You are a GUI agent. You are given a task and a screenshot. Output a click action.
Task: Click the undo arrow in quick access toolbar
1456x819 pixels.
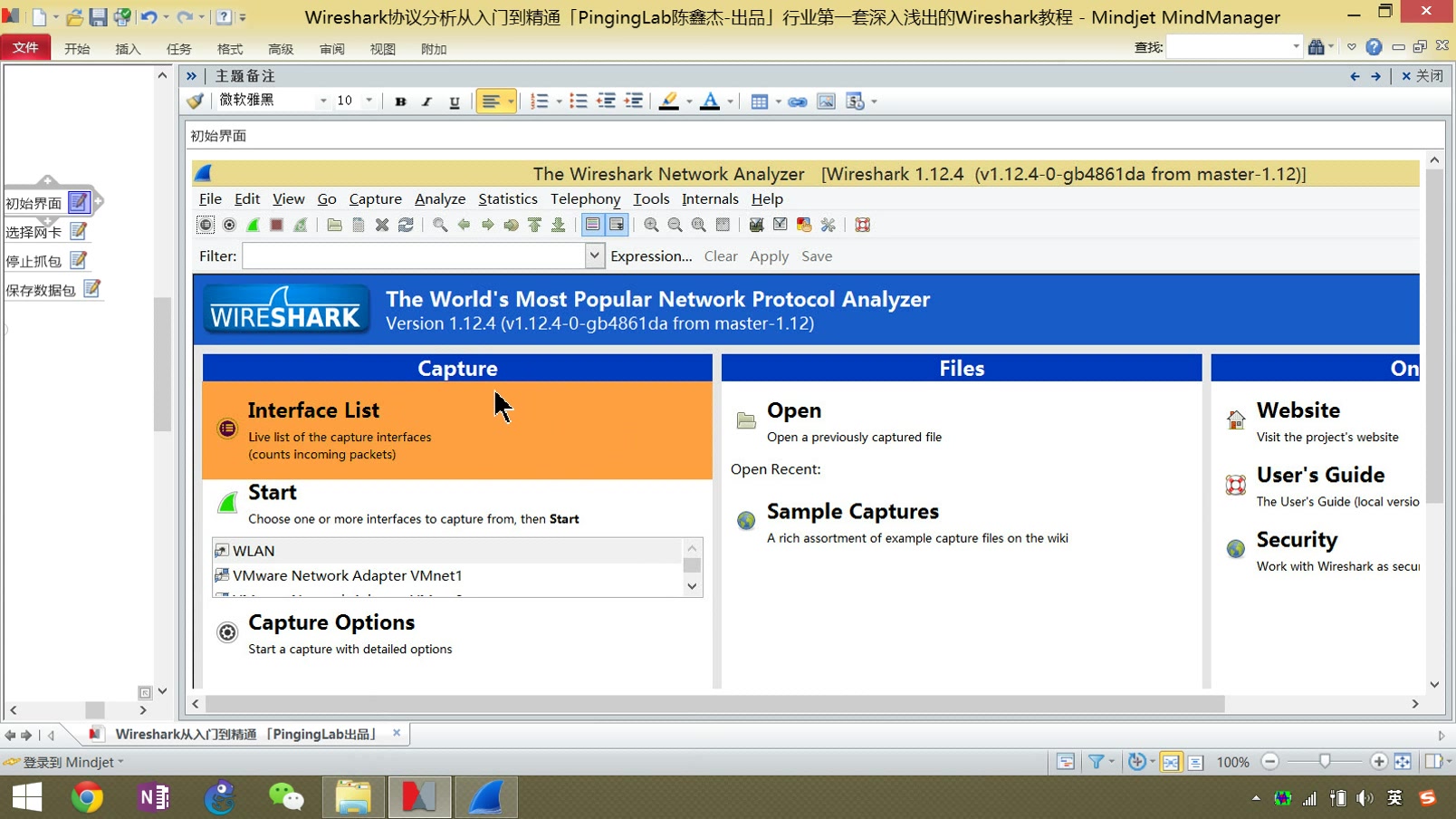149,16
